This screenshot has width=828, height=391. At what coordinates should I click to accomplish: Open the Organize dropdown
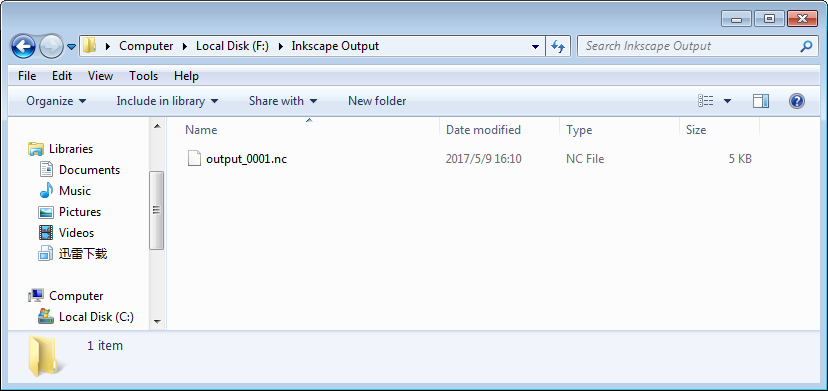coord(56,100)
